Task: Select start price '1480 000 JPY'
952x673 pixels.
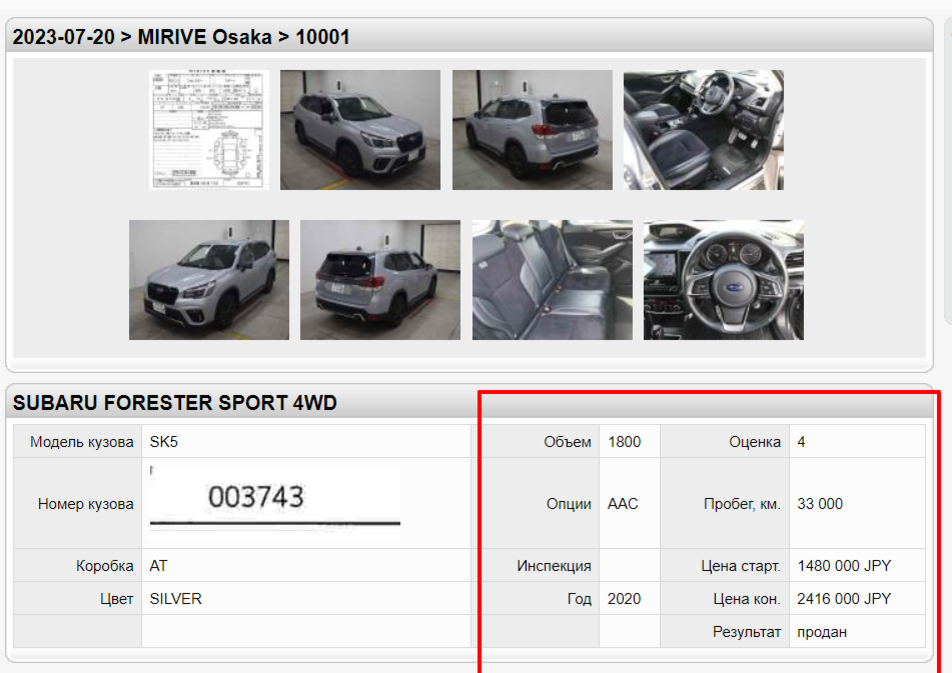Action: (x=844, y=565)
